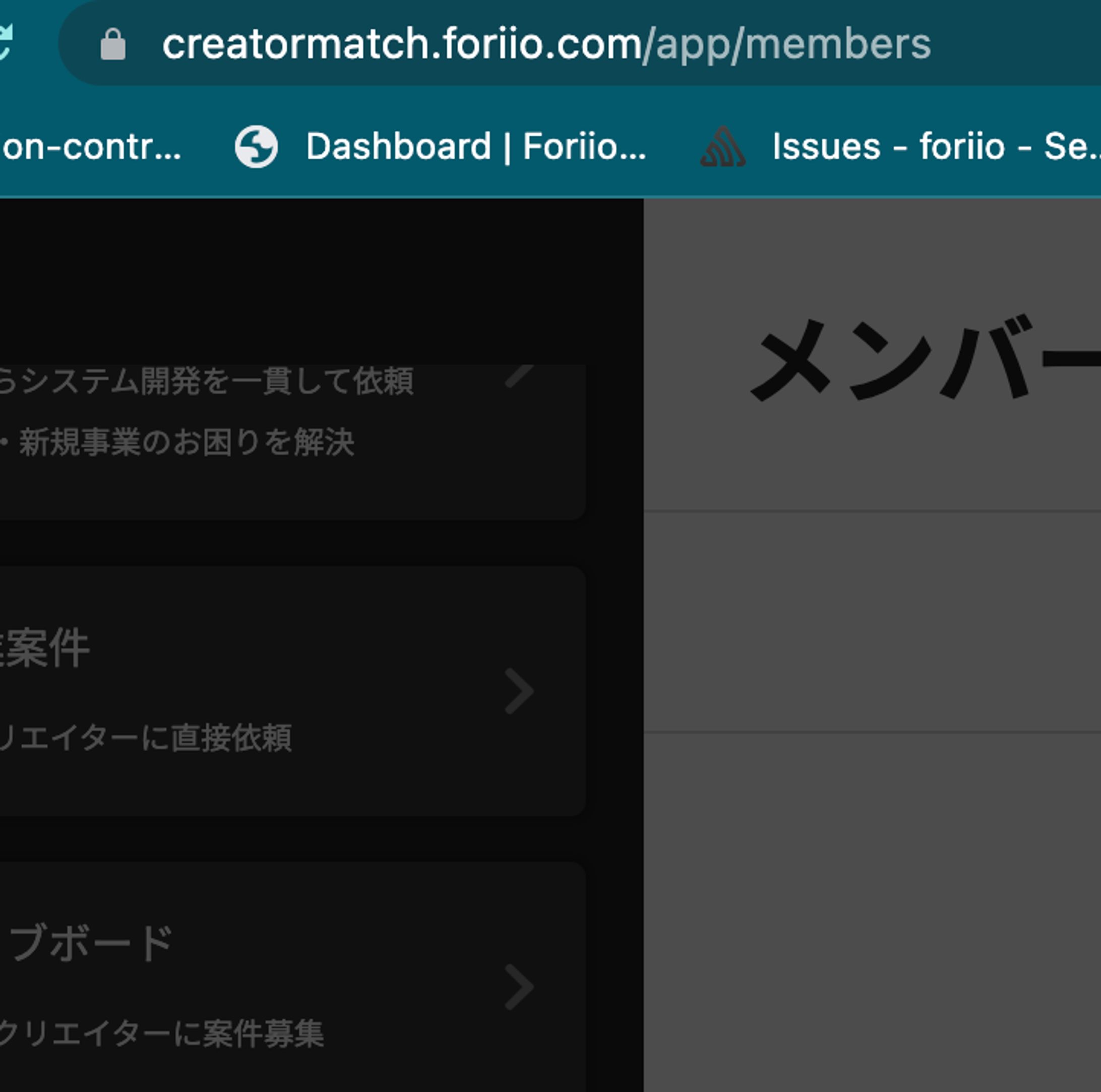Open the 'on-contr...' bookmark
Image resolution: width=1101 pixels, height=1092 pixels.
point(91,147)
